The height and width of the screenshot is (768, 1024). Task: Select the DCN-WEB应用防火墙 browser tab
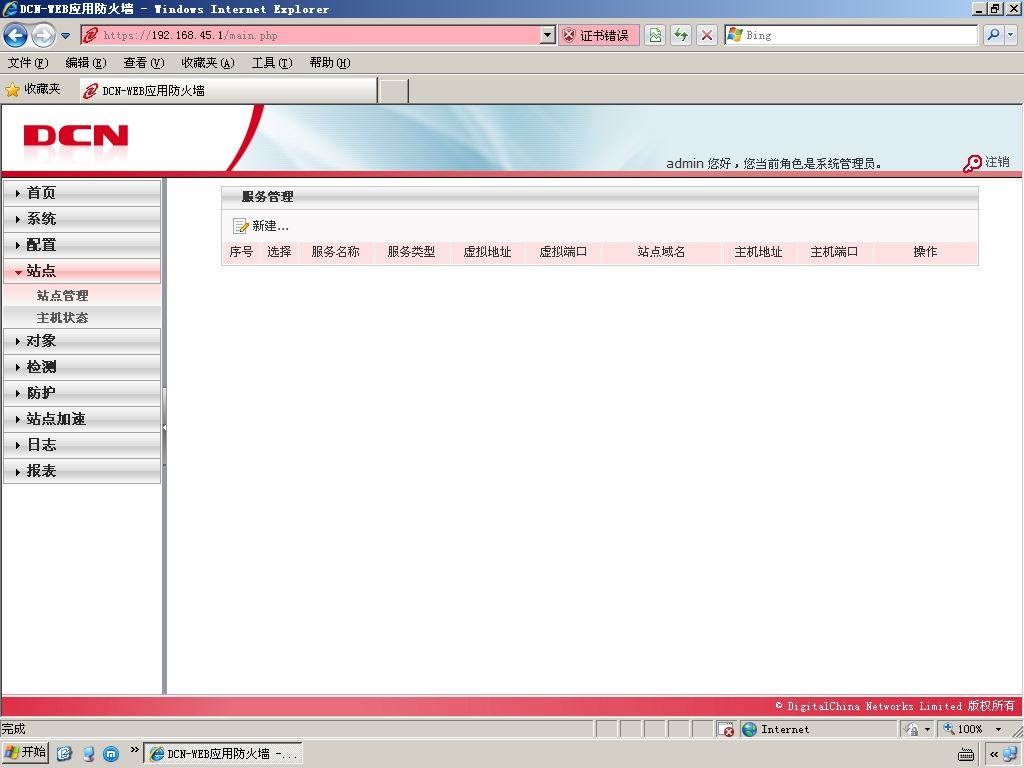click(227, 91)
